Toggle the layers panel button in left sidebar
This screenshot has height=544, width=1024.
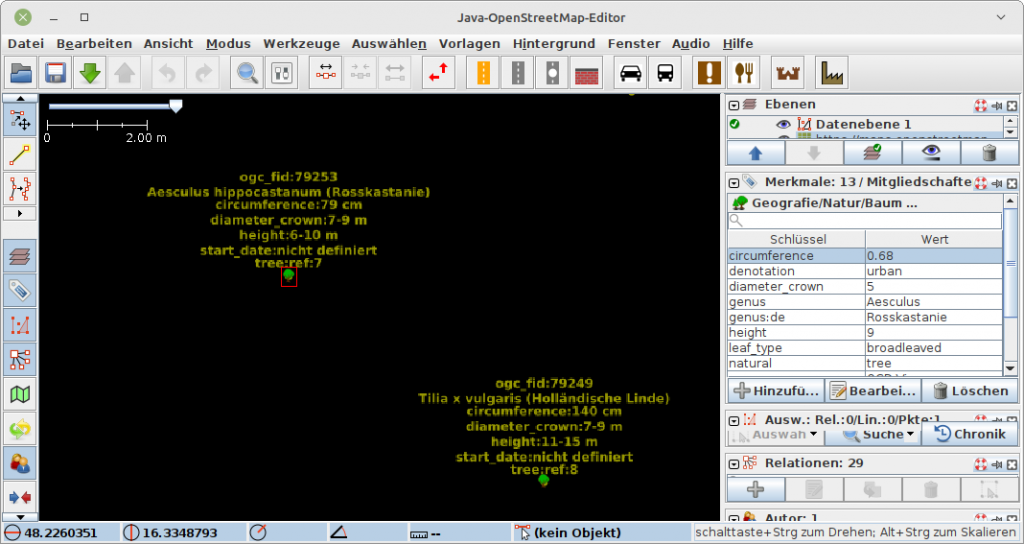pos(20,256)
